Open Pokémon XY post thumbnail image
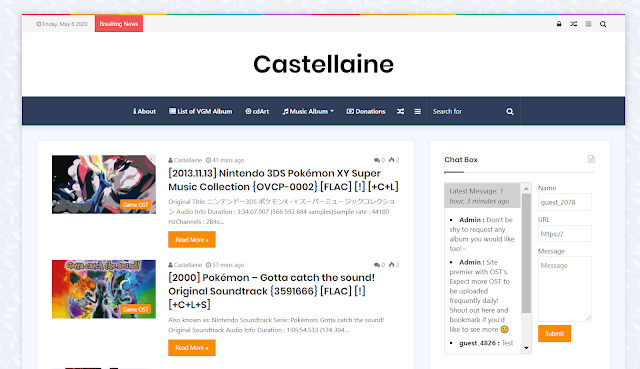Image resolution: width=640 pixels, height=369 pixels. [x=104, y=184]
